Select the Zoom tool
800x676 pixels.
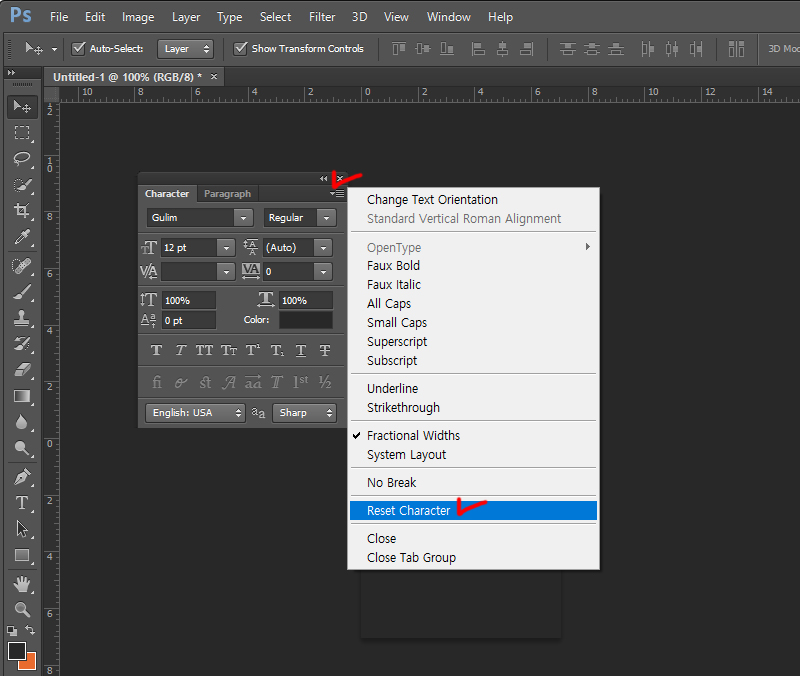22,609
